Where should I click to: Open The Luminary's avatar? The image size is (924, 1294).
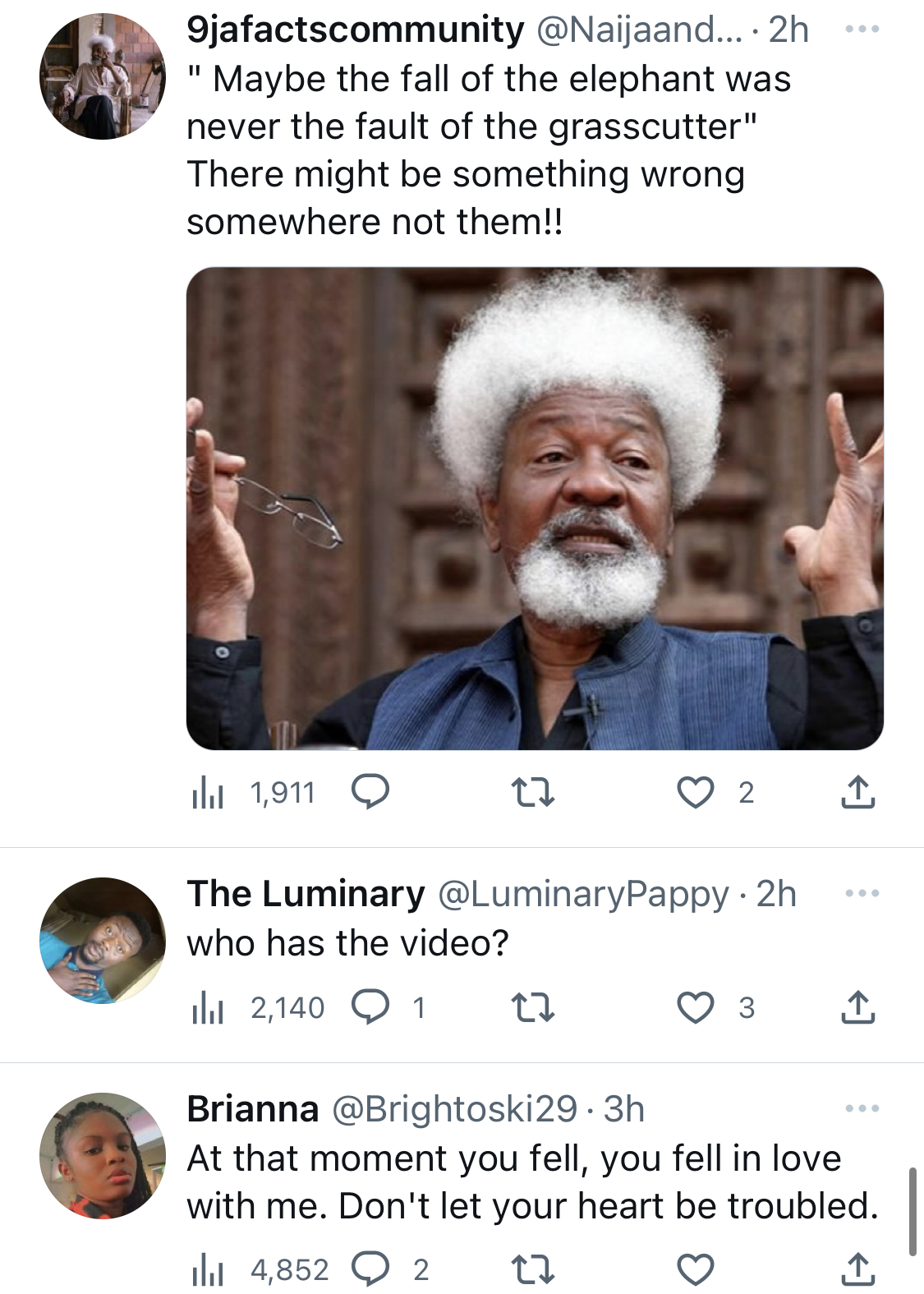pyautogui.click(x=103, y=941)
